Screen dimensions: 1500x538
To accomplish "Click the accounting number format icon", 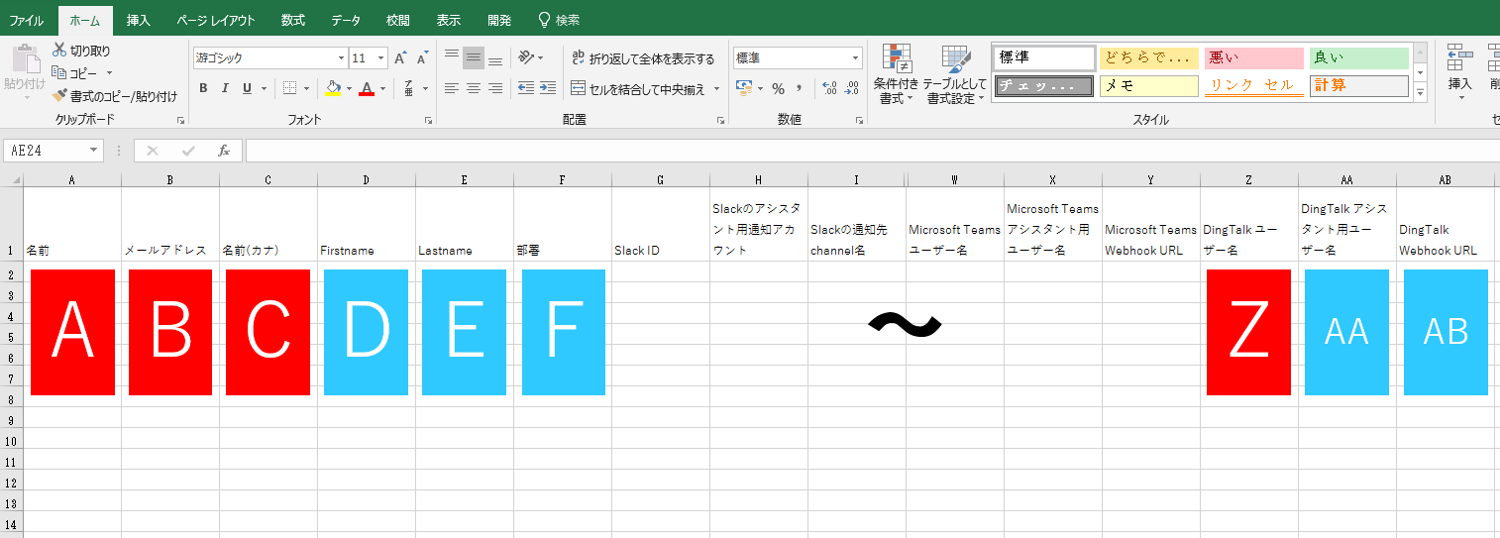I will pyautogui.click(x=743, y=88).
